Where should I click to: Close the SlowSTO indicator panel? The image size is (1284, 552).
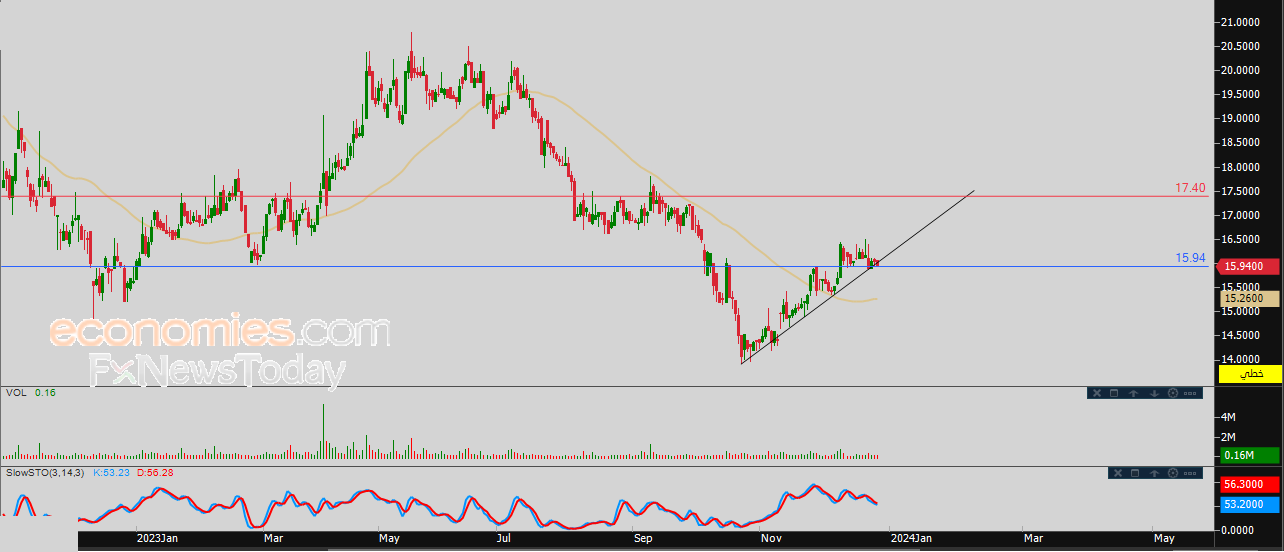pos(1116,473)
